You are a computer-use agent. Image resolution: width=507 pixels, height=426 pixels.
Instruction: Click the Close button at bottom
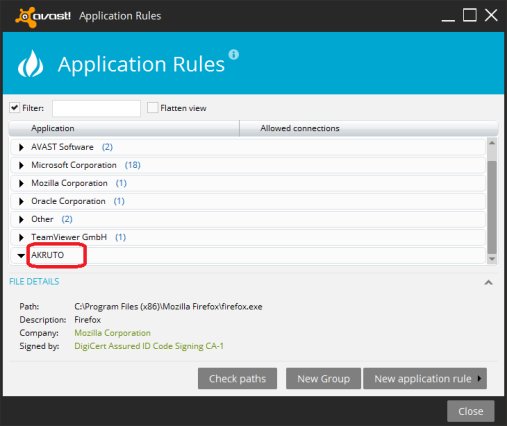point(471,411)
